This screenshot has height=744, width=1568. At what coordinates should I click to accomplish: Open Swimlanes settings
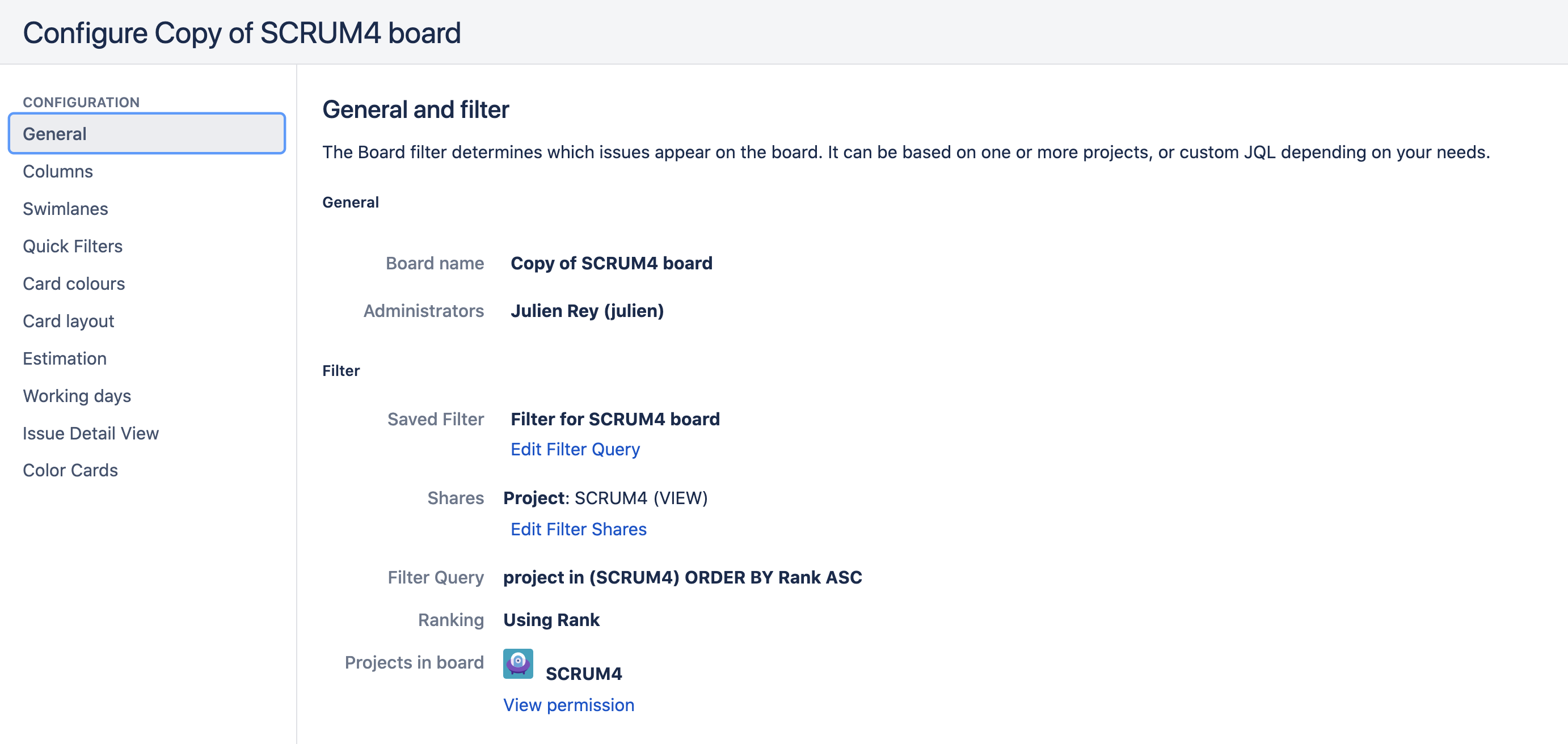tap(65, 209)
